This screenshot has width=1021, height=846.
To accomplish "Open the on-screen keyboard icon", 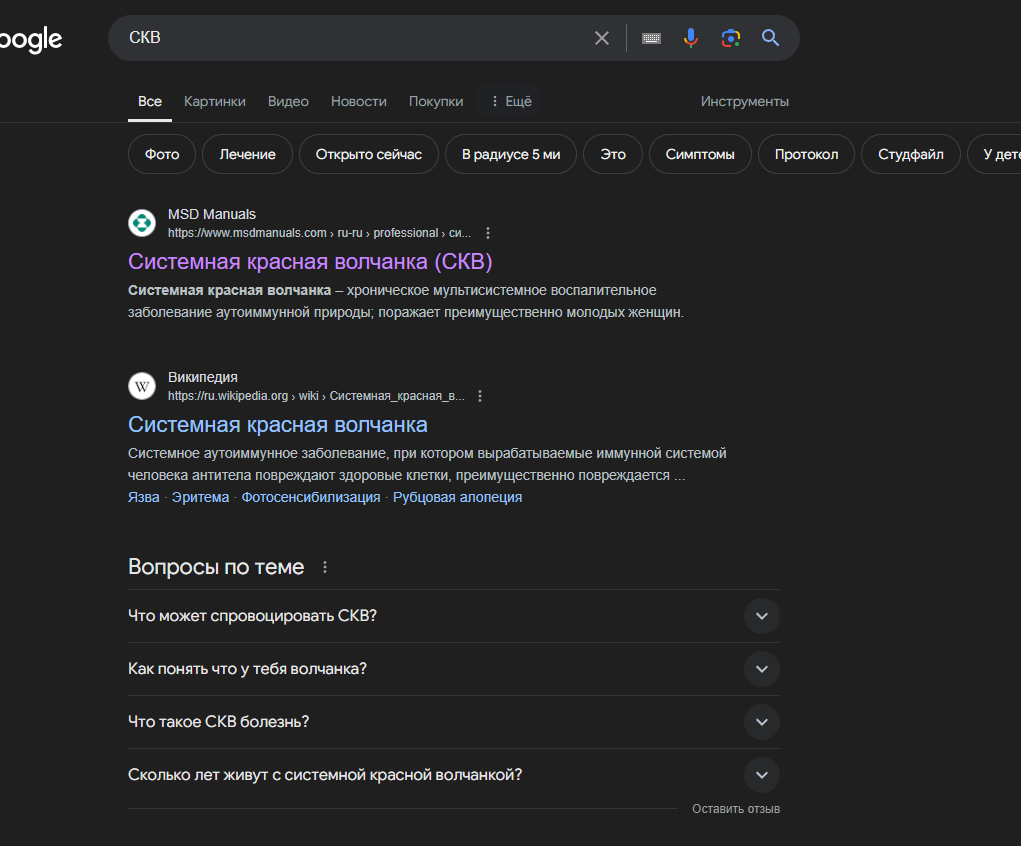I will click(651, 38).
